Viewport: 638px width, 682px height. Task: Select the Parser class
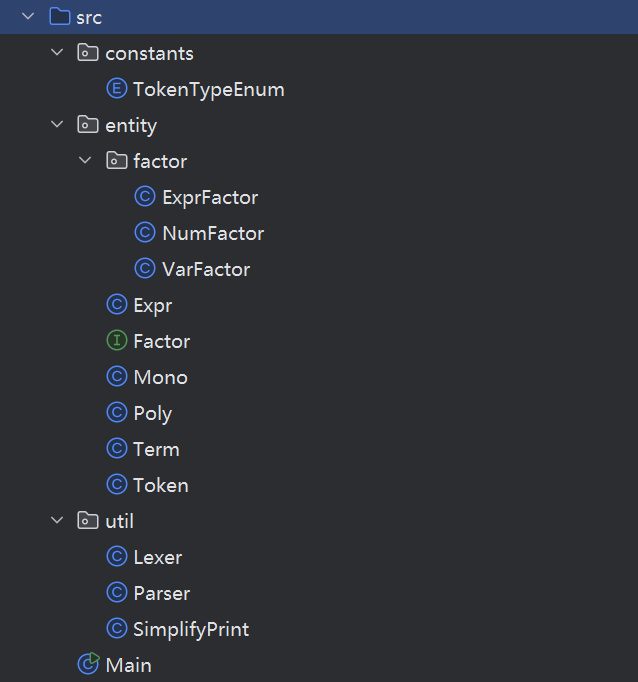[161, 594]
